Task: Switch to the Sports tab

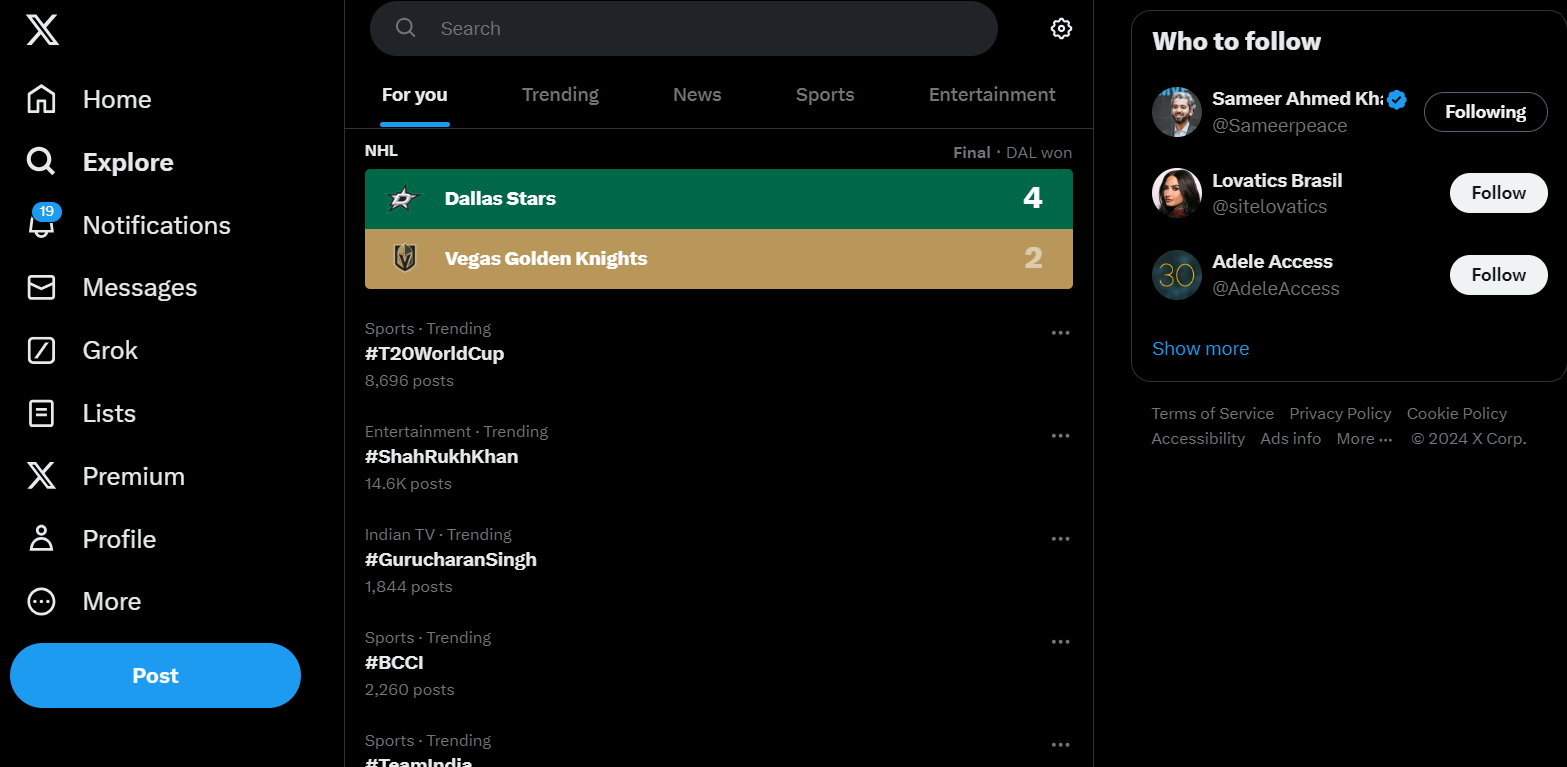Action: [825, 95]
